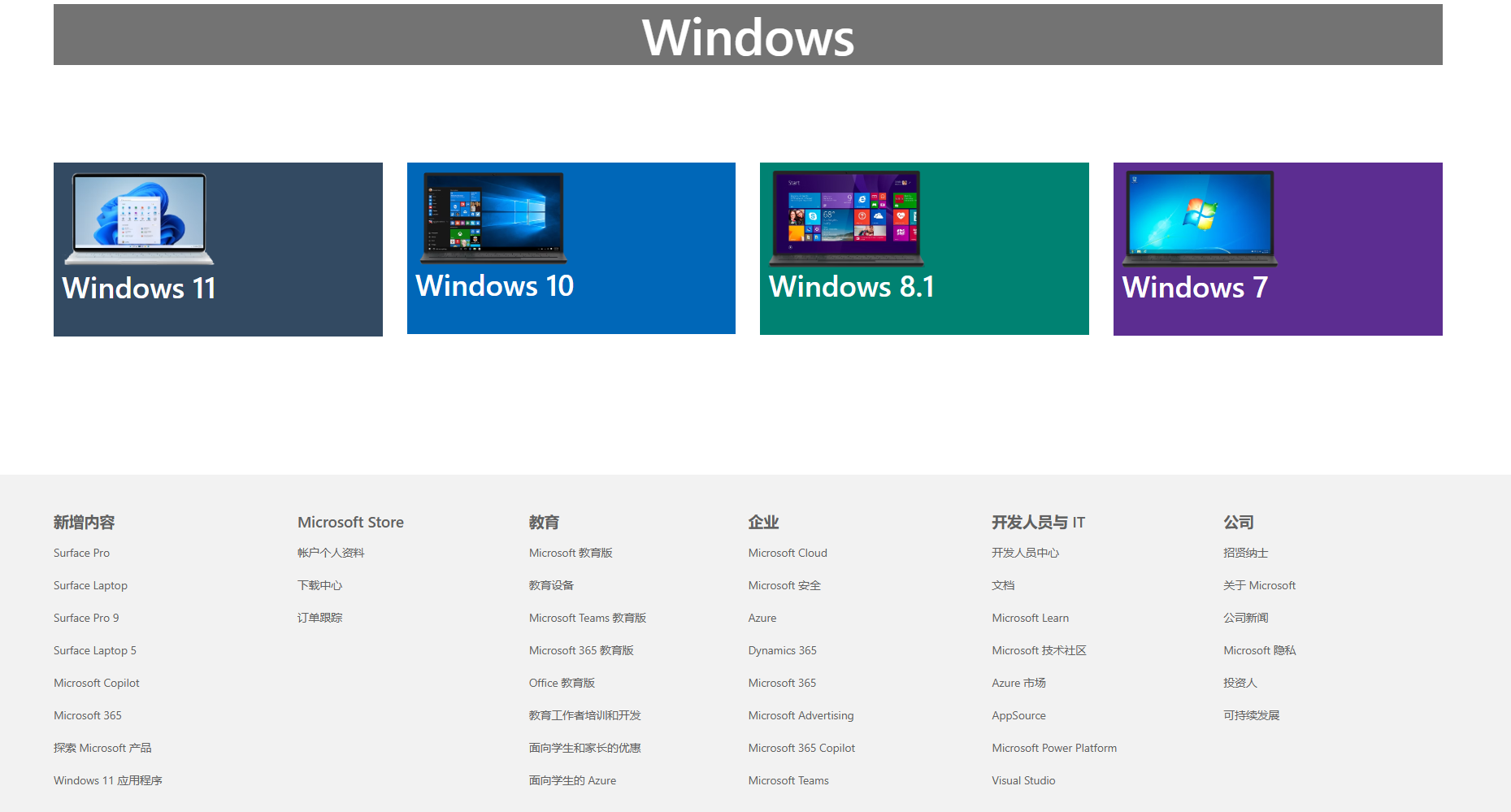Open Microsoft Cloud link
The height and width of the screenshot is (812, 1511).
788,553
